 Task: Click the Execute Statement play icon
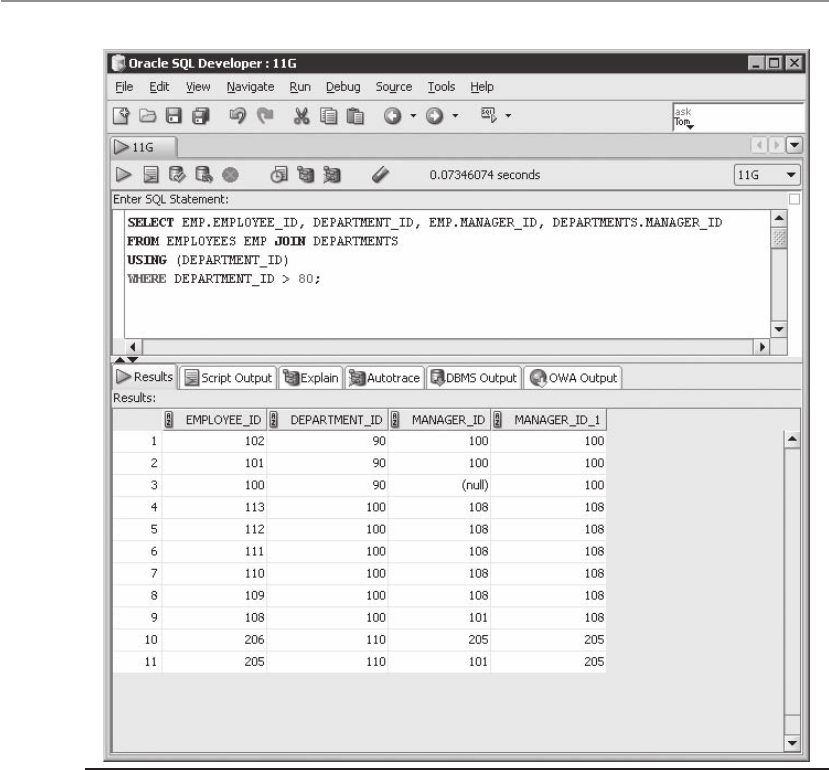coord(123,175)
